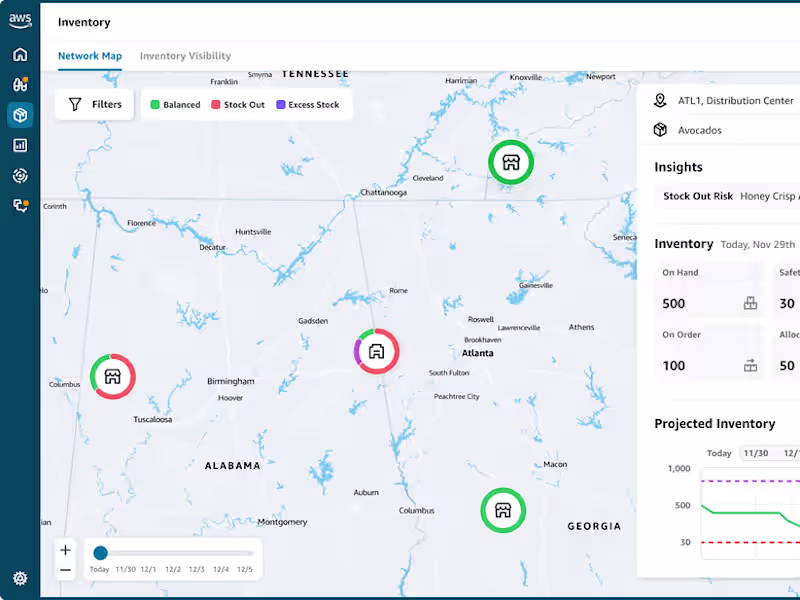Screen dimensions: 800x600
Task: Click the Stock Out red legend swatch
Action: click(216, 105)
